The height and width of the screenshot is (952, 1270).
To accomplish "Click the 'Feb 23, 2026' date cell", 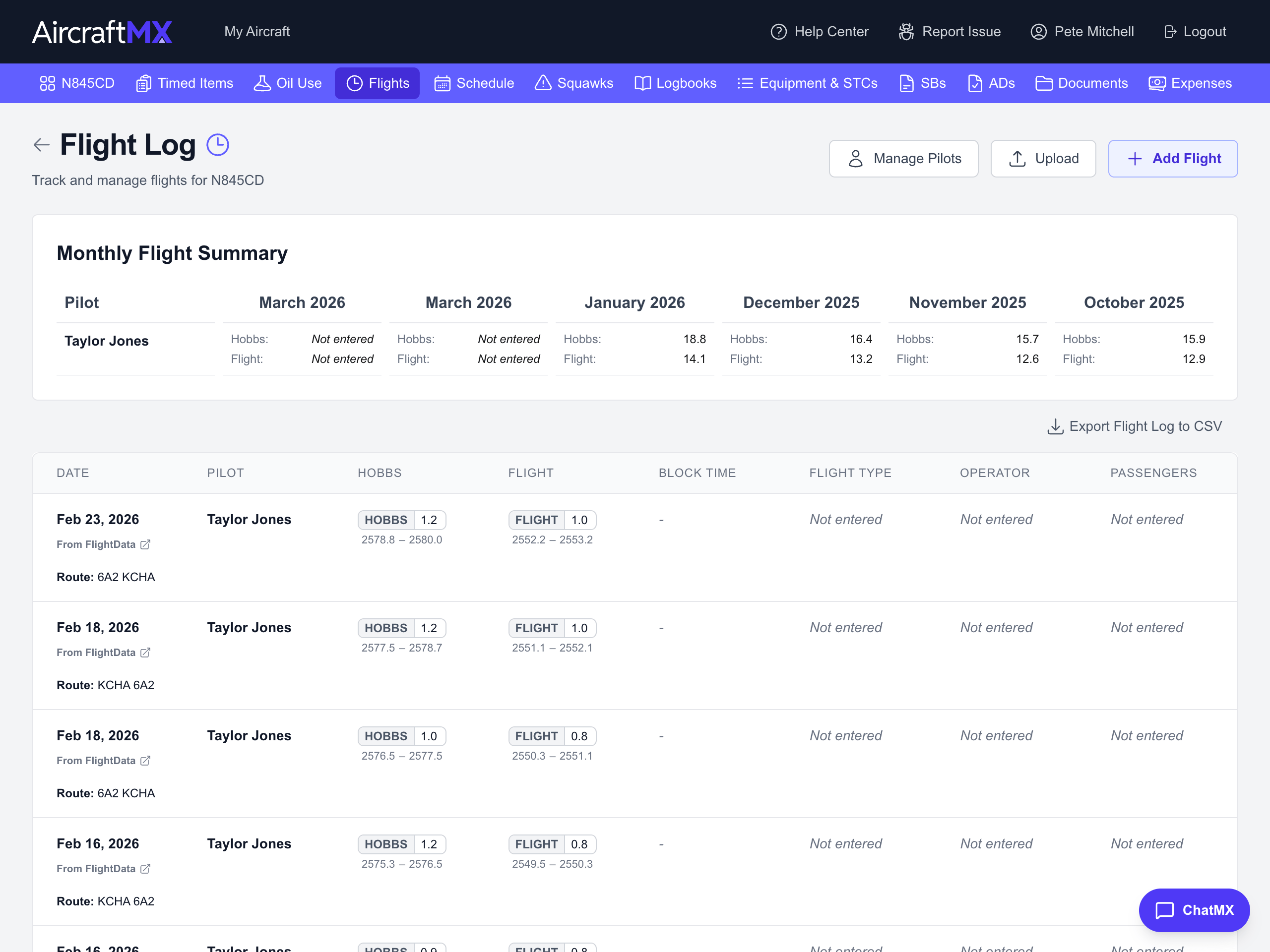I will coord(98,519).
